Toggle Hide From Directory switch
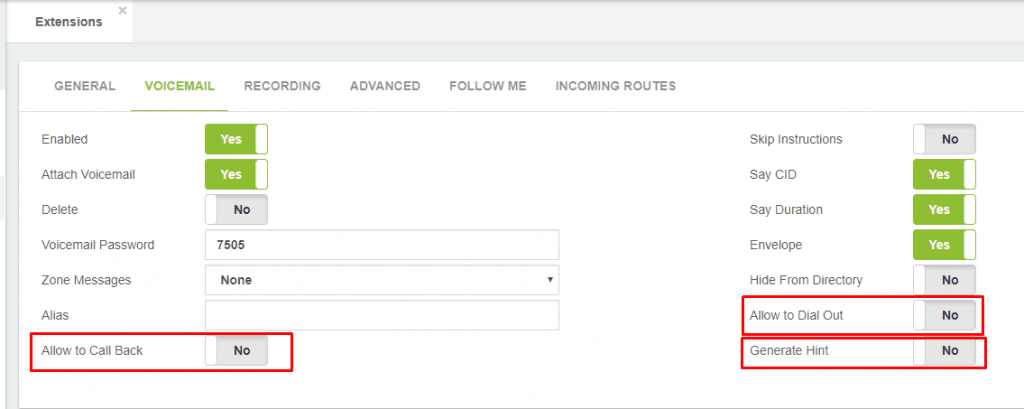The width and height of the screenshot is (1024, 409). tap(944, 280)
